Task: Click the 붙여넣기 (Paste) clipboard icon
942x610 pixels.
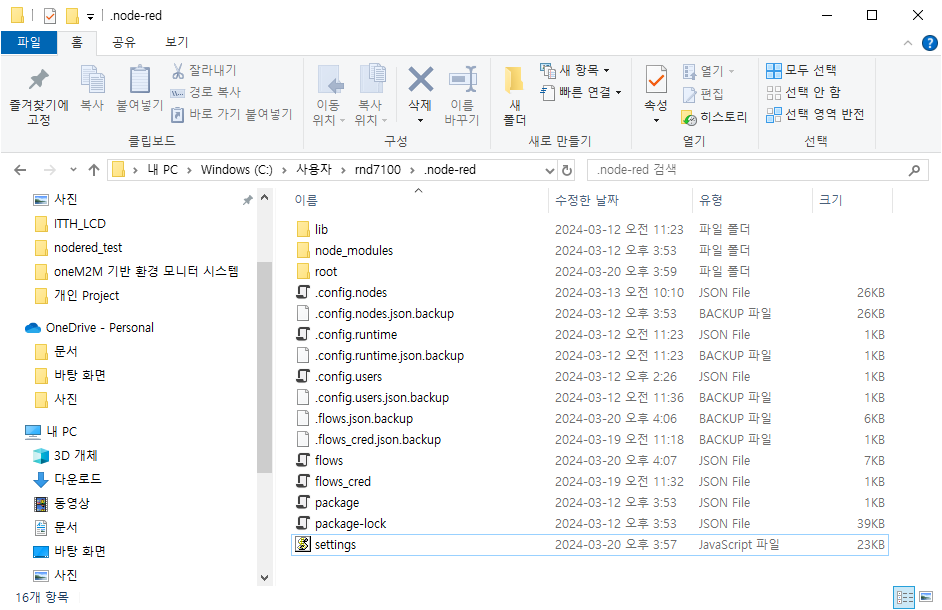Action: (139, 89)
